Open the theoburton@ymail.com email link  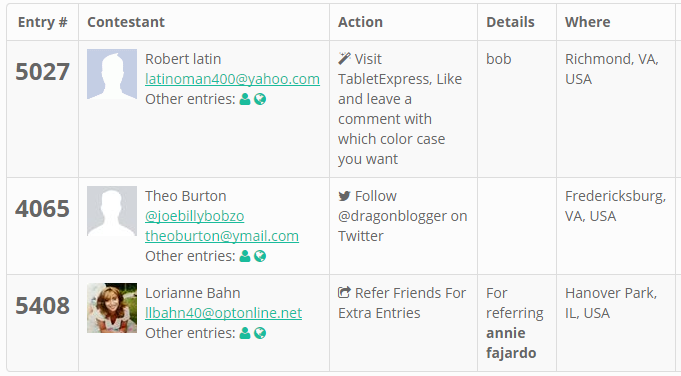(x=222, y=236)
